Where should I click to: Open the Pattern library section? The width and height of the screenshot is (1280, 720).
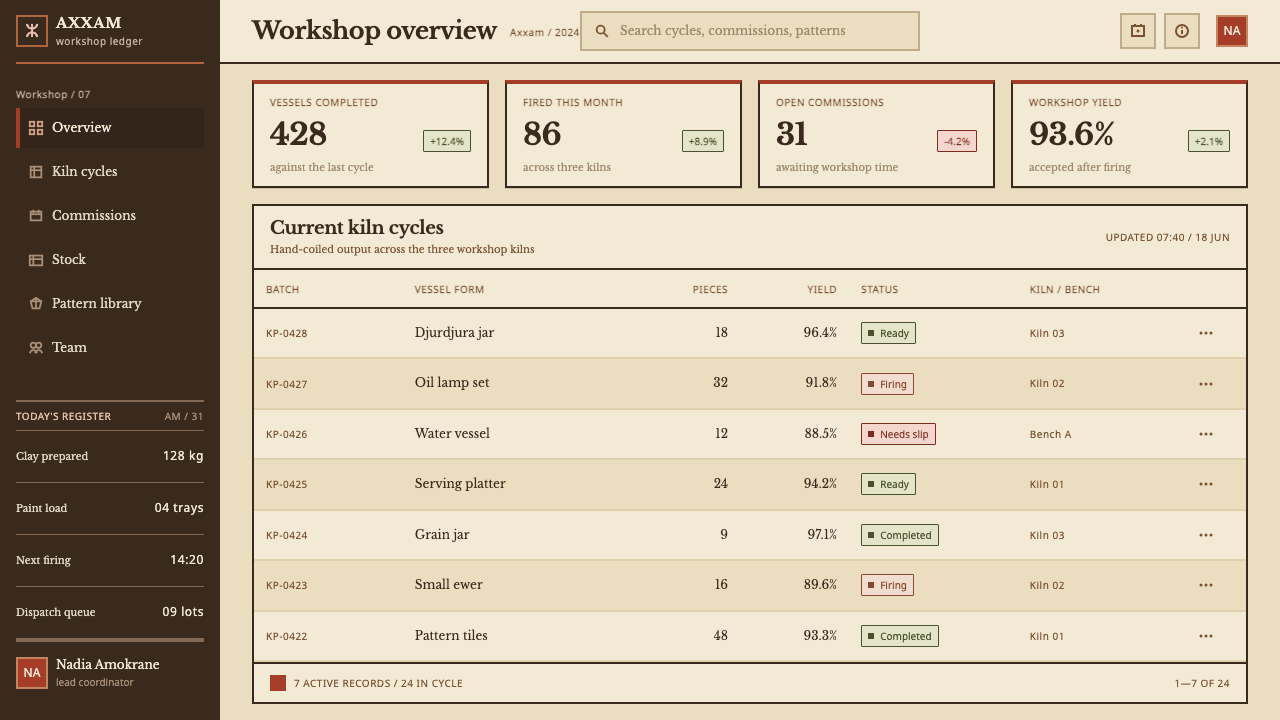(110, 304)
